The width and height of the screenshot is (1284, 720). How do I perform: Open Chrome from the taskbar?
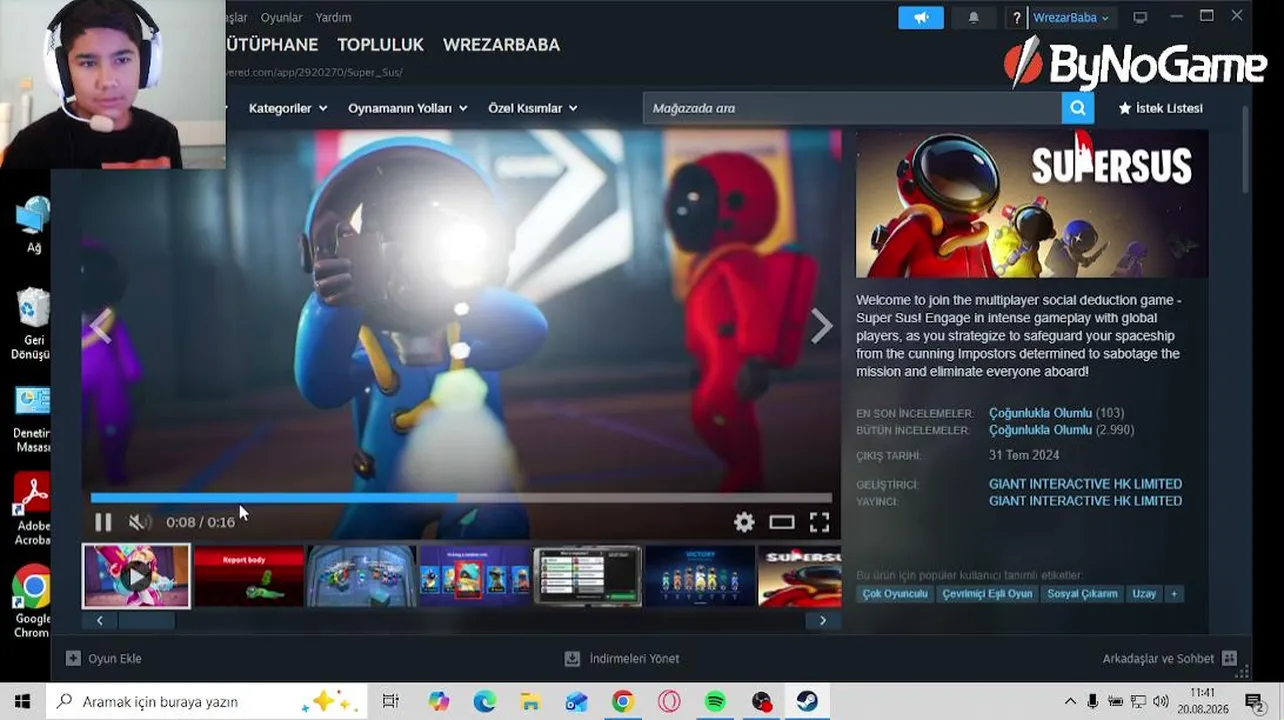pos(622,702)
